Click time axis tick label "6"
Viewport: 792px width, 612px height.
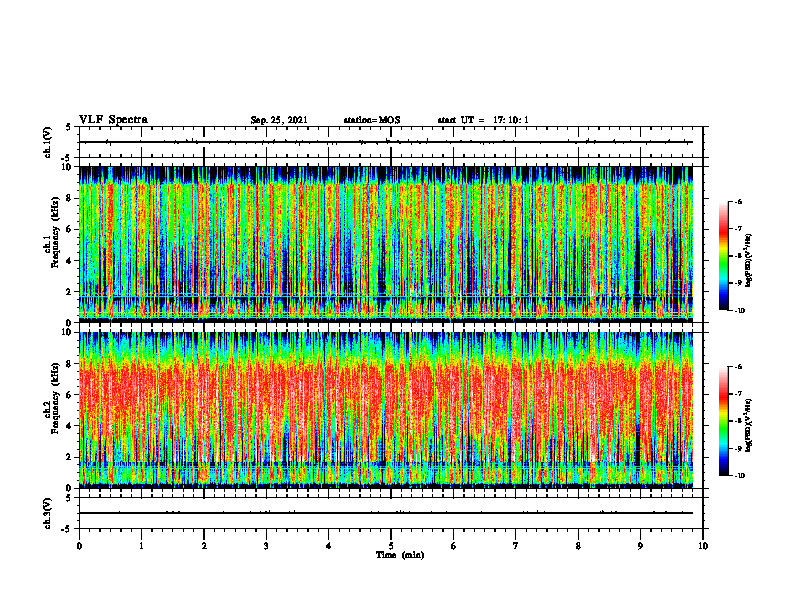click(454, 546)
